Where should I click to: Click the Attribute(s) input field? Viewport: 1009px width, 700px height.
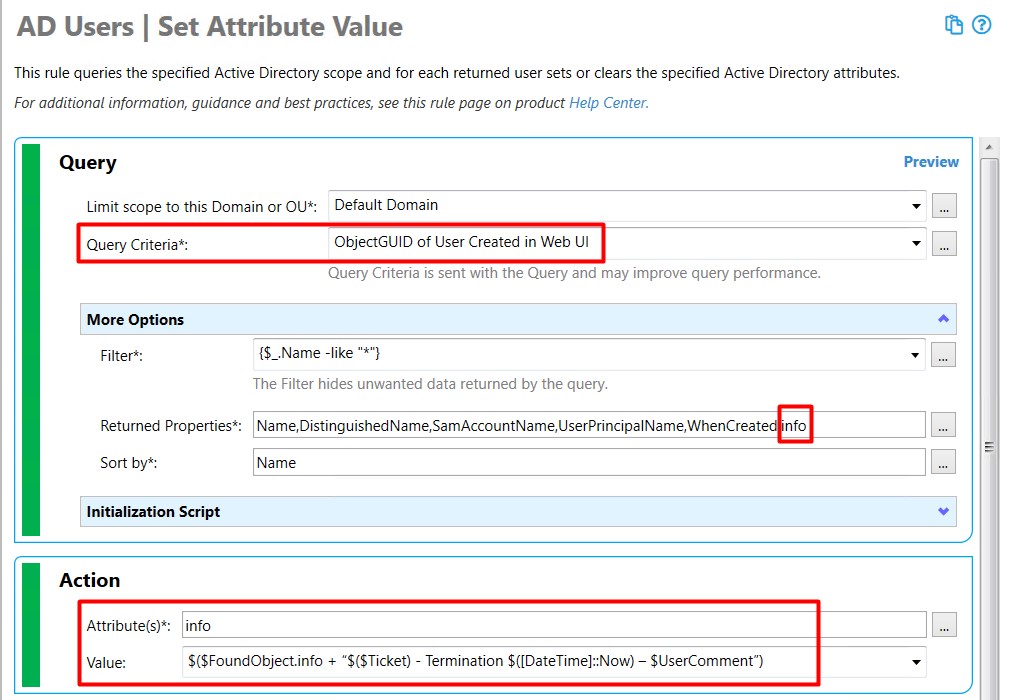(554, 625)
